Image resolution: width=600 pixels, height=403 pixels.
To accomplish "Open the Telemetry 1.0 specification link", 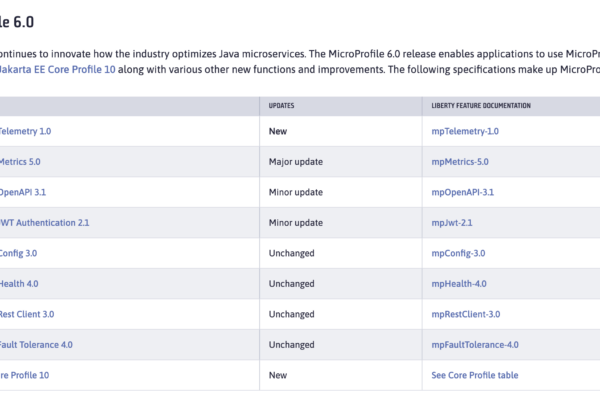I will [25, 131].
